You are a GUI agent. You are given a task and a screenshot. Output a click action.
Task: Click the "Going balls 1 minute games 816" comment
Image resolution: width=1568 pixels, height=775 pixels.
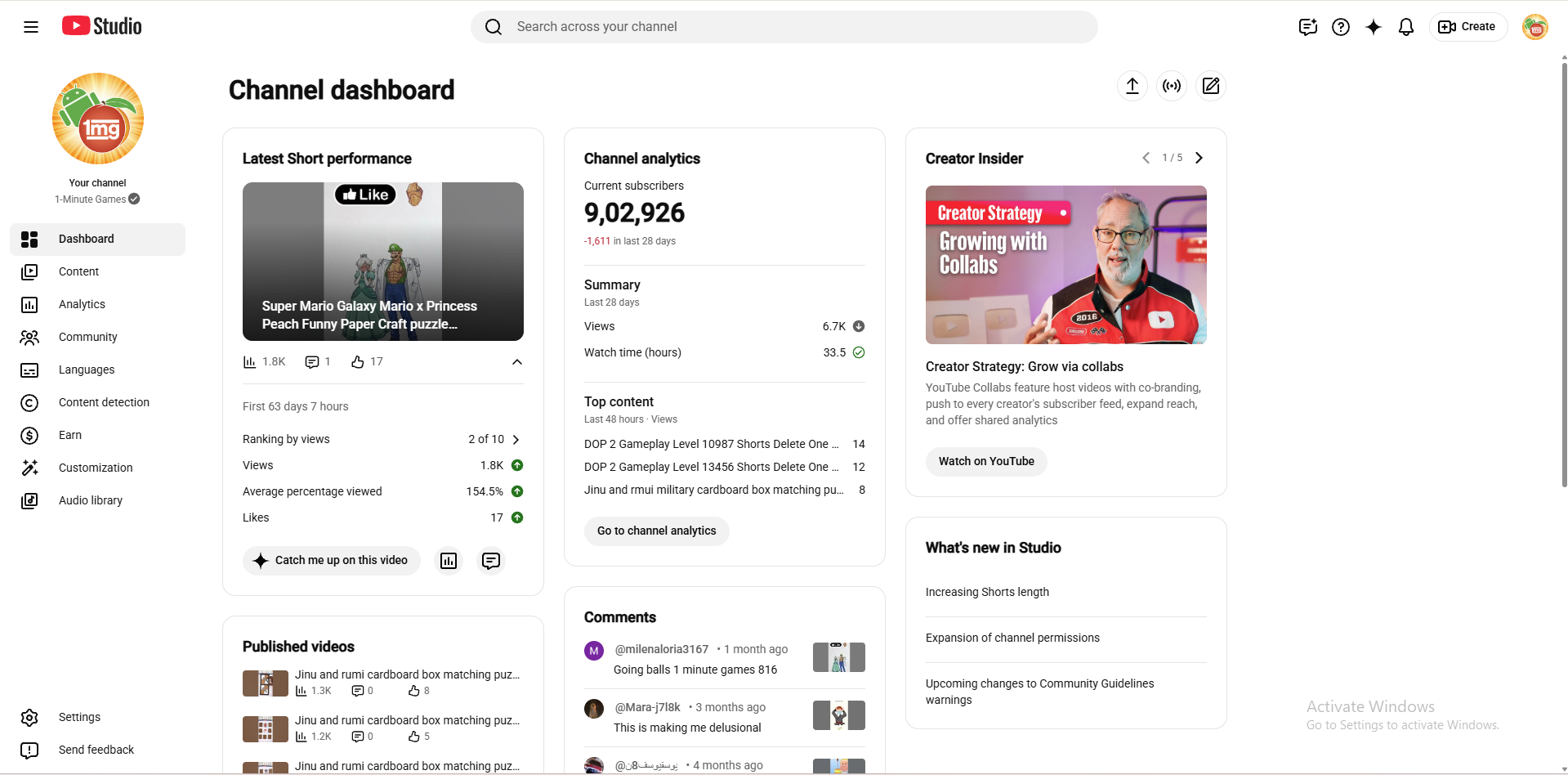[695, 670]
